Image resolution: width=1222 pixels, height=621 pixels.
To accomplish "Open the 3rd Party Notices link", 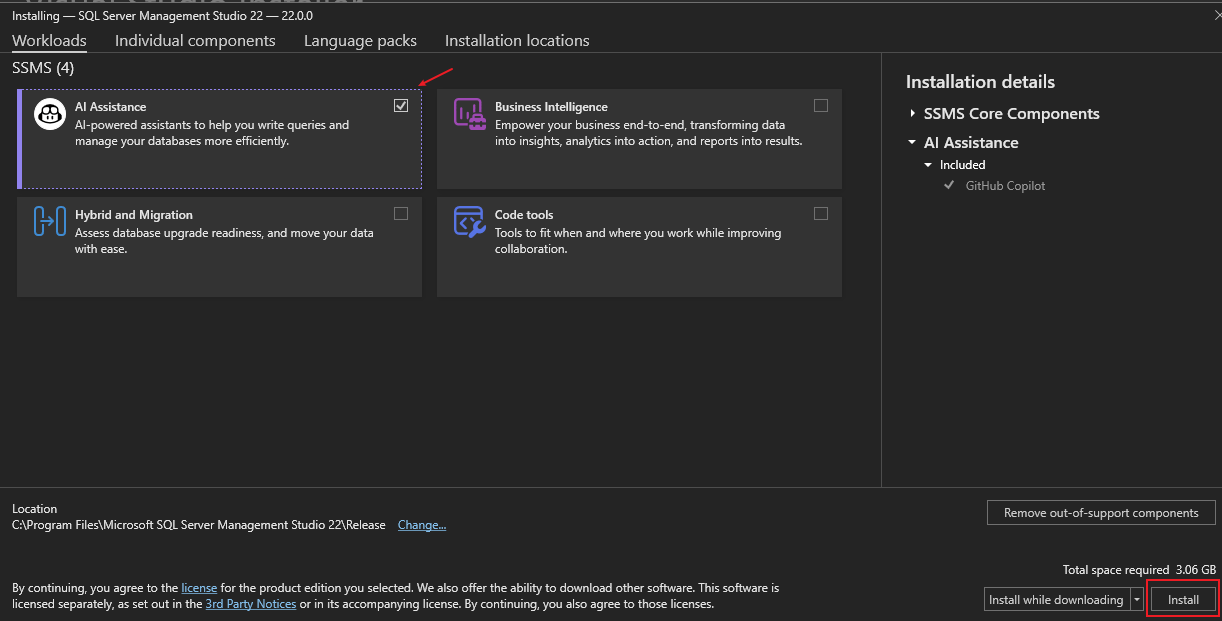I will pos(250,604).
